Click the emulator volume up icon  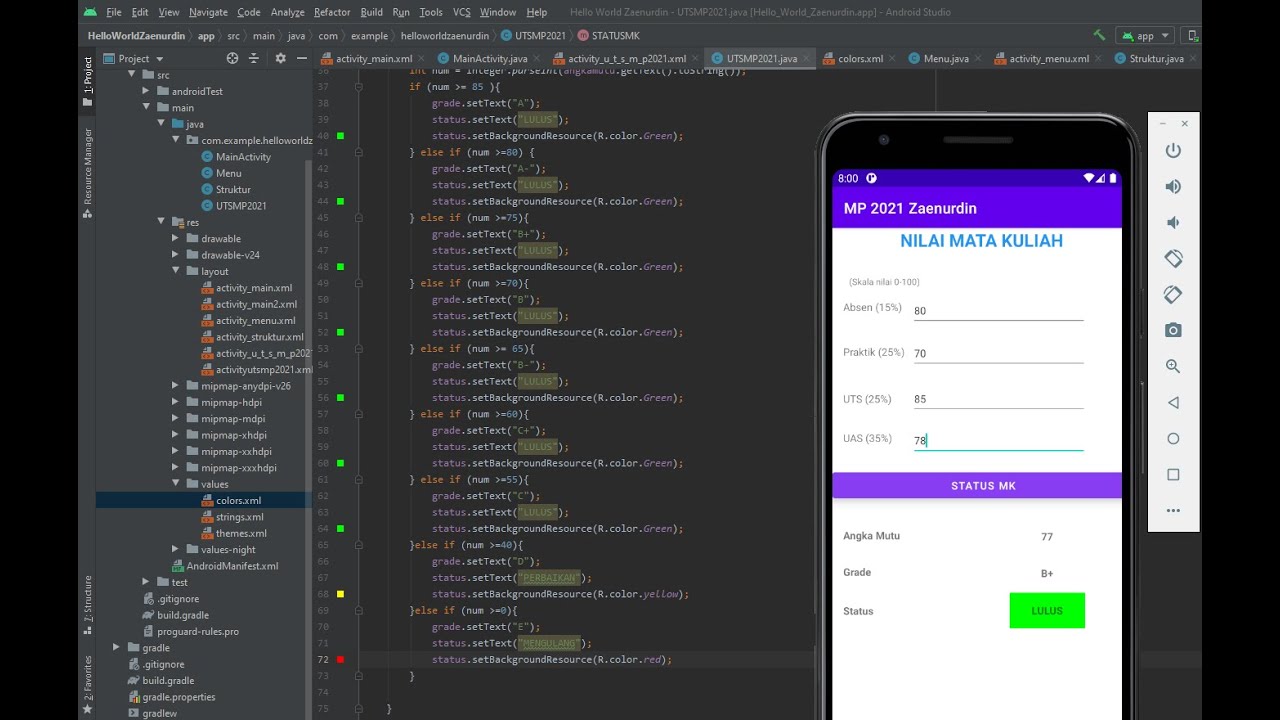coord(1173,187)
